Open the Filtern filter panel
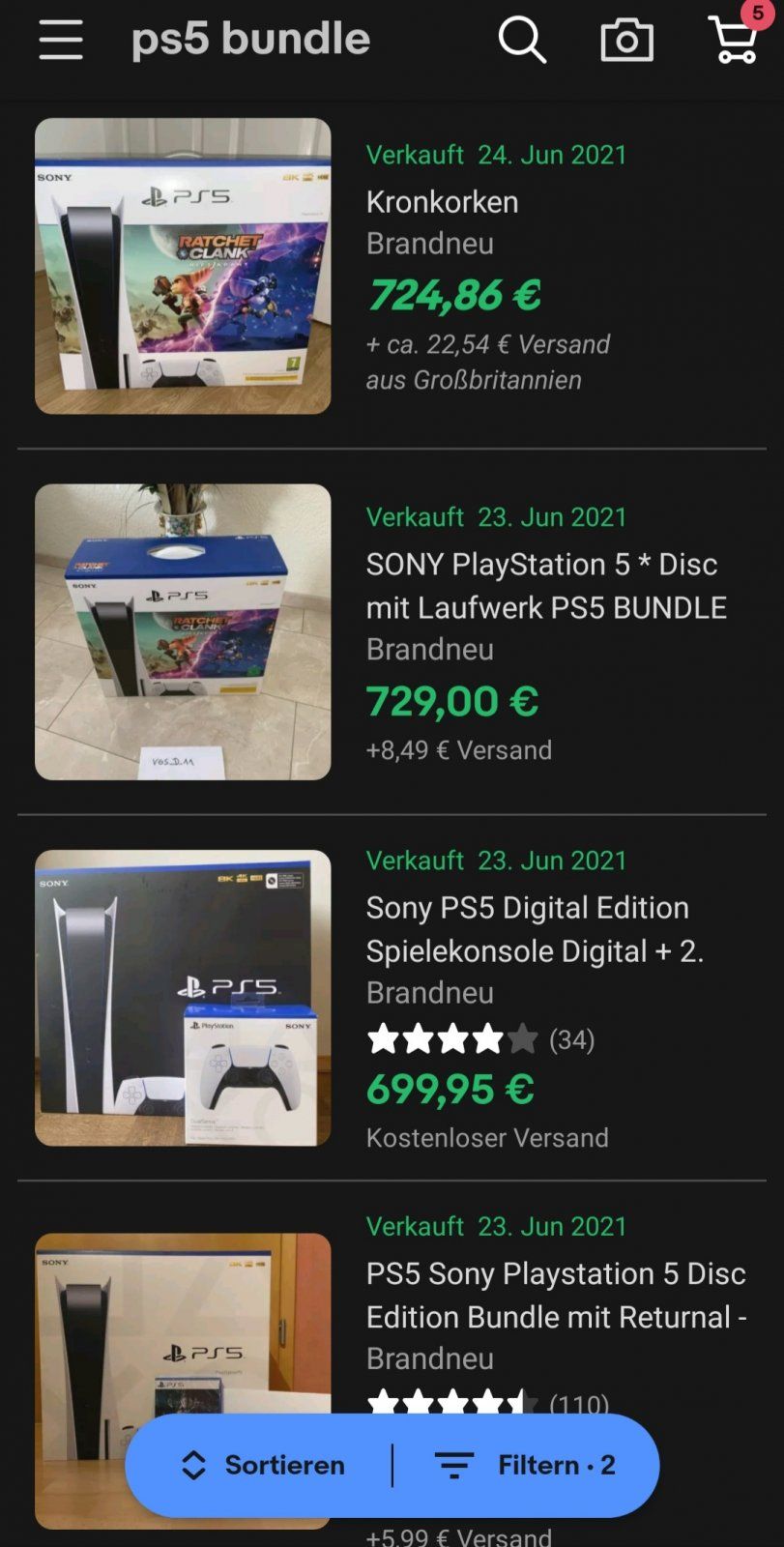 (525, 1465)
